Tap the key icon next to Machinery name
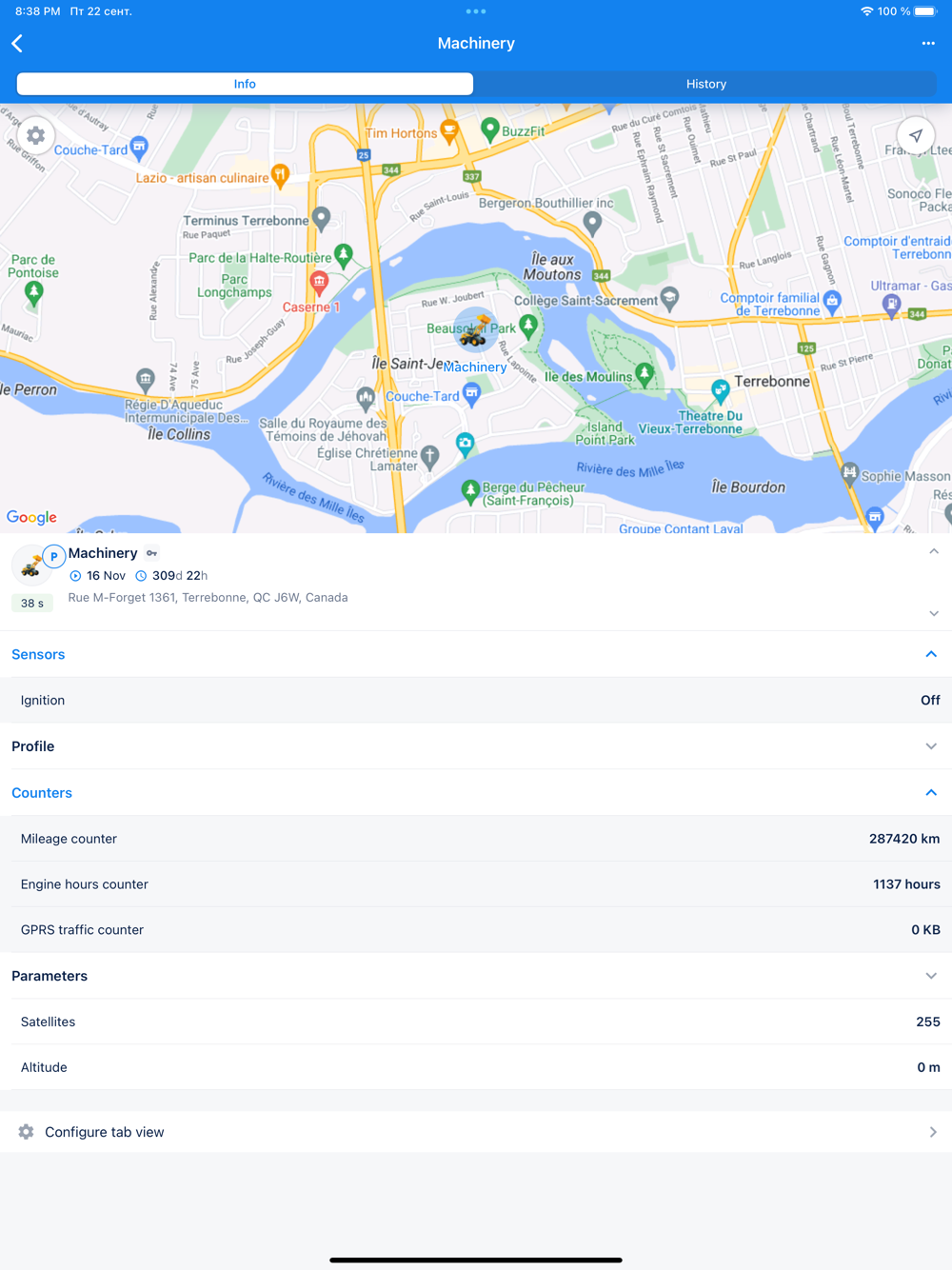The width and height of the screenshot is (952, 1270). pos(152,553)
